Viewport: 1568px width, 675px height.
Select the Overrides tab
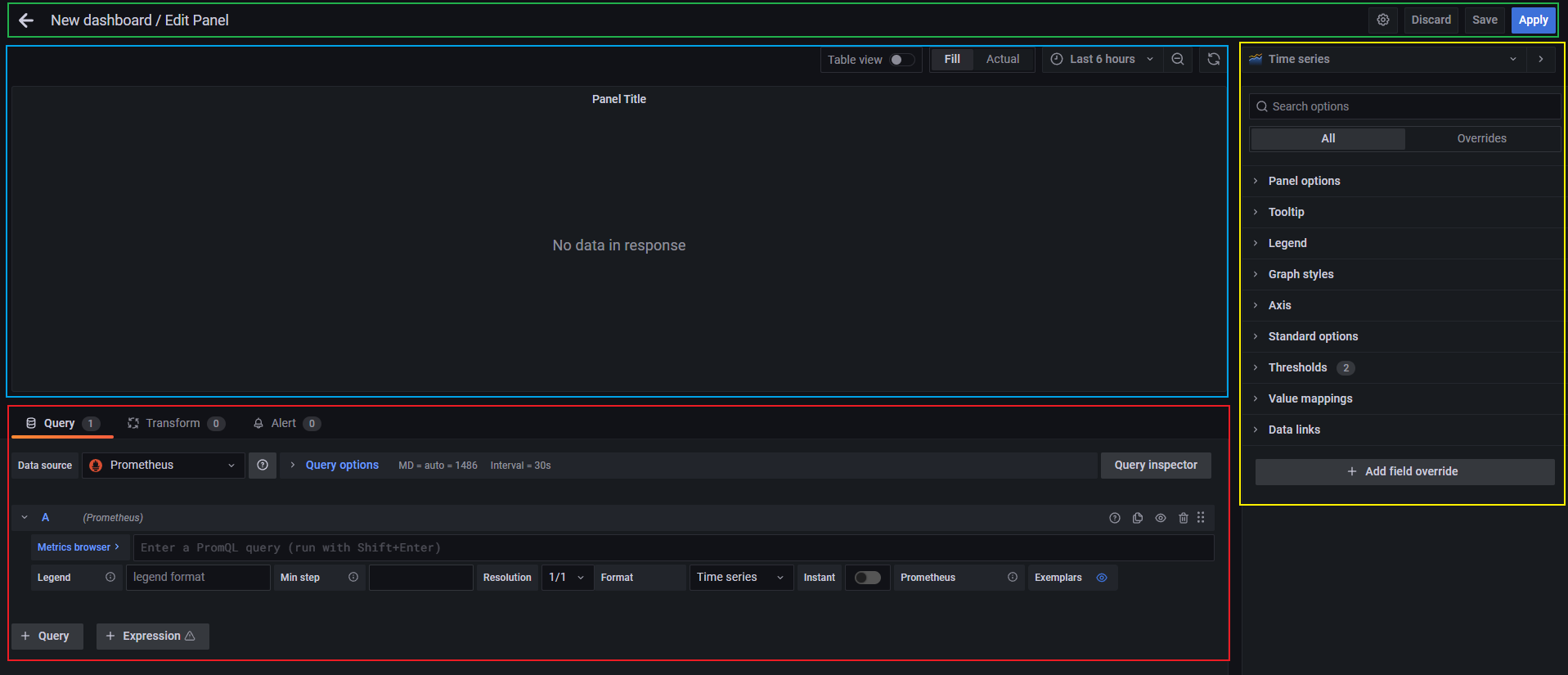[x=1480, y=139]
